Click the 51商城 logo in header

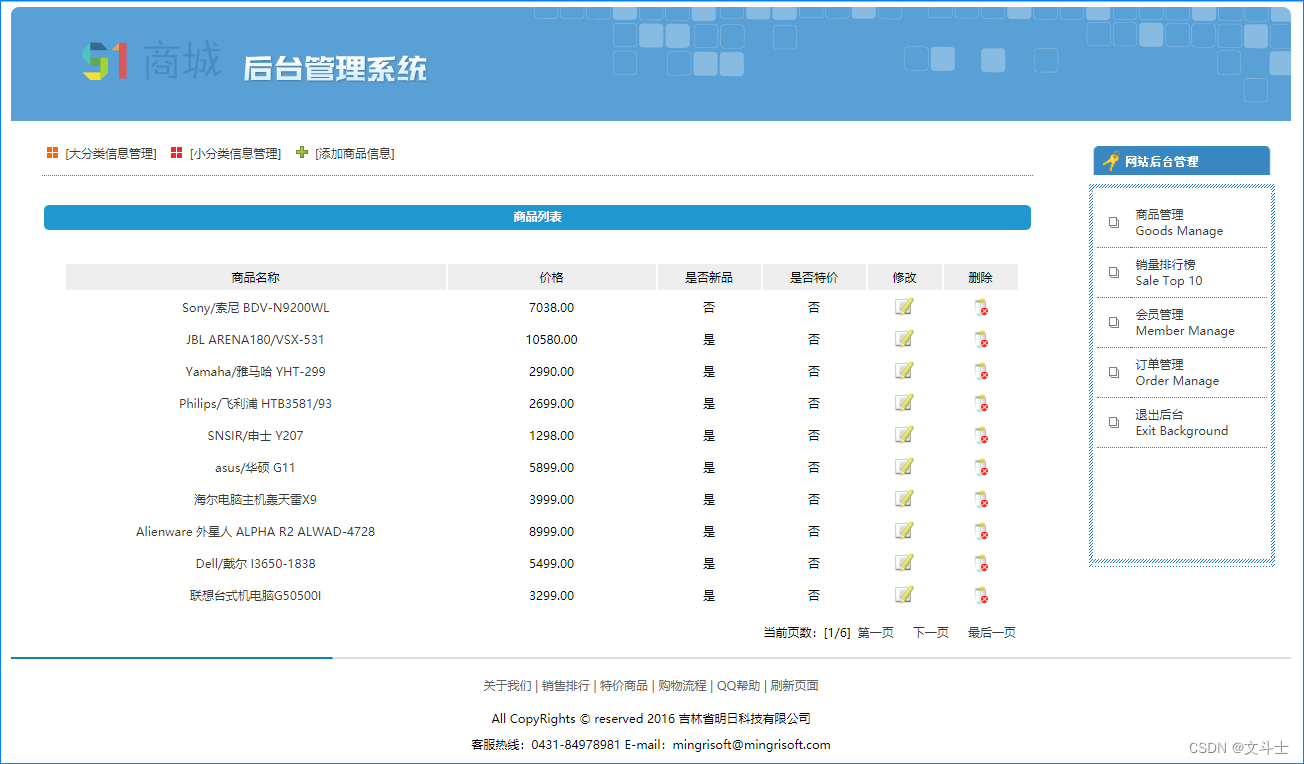pos(151,62)
